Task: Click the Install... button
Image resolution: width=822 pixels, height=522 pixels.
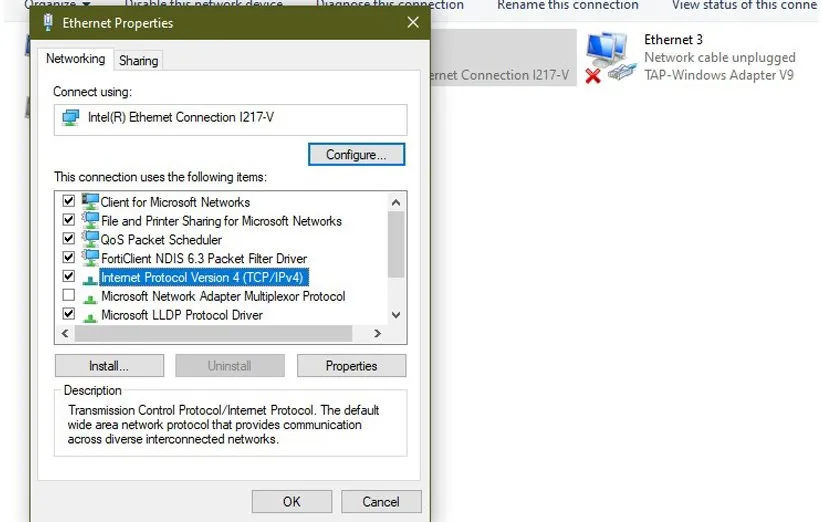Action: (109, 366)
